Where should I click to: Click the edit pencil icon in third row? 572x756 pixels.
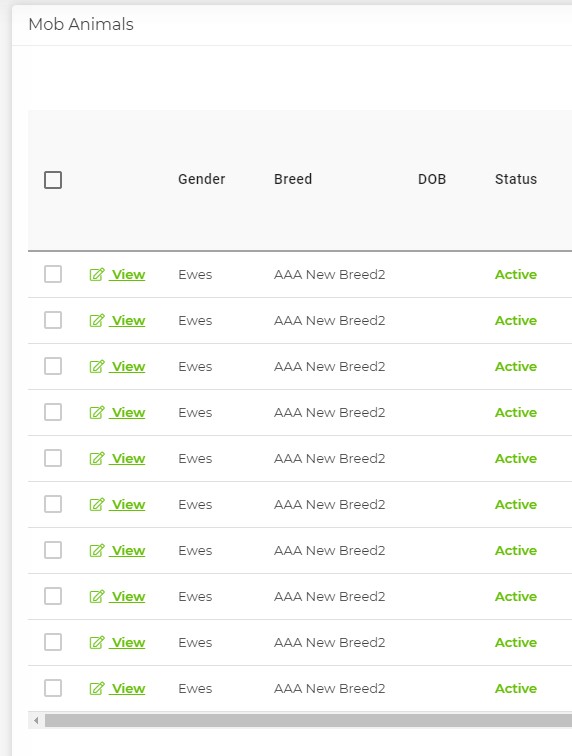[97, 366]
